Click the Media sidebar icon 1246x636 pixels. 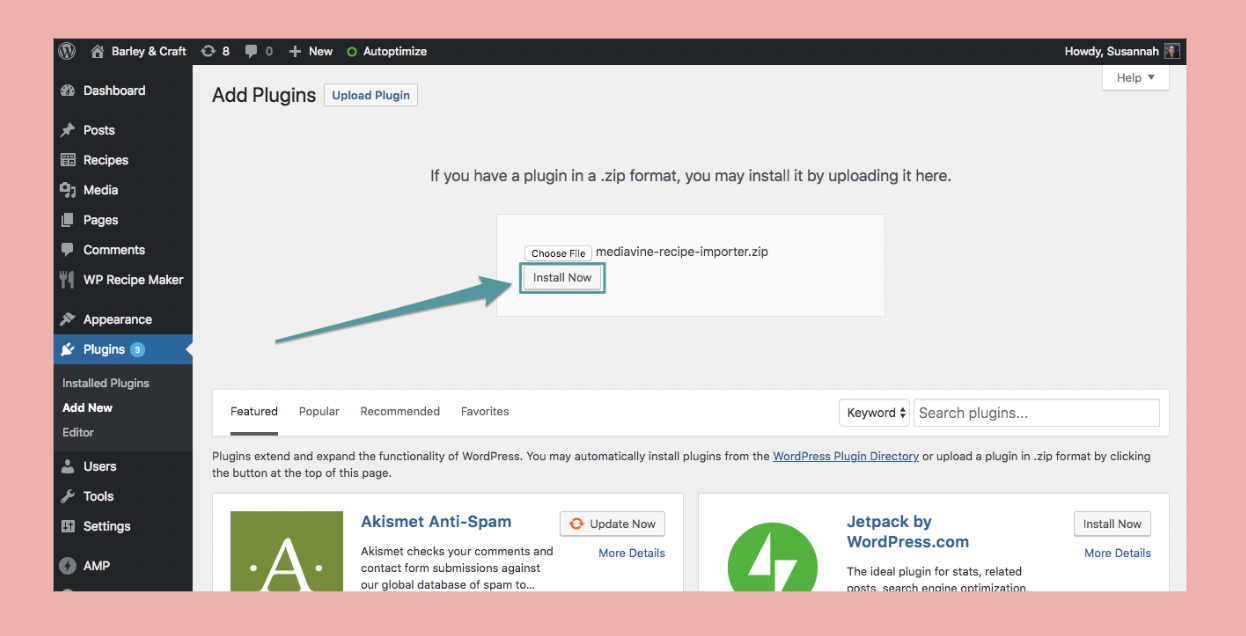pyautogui.click(x=68, y=190)
